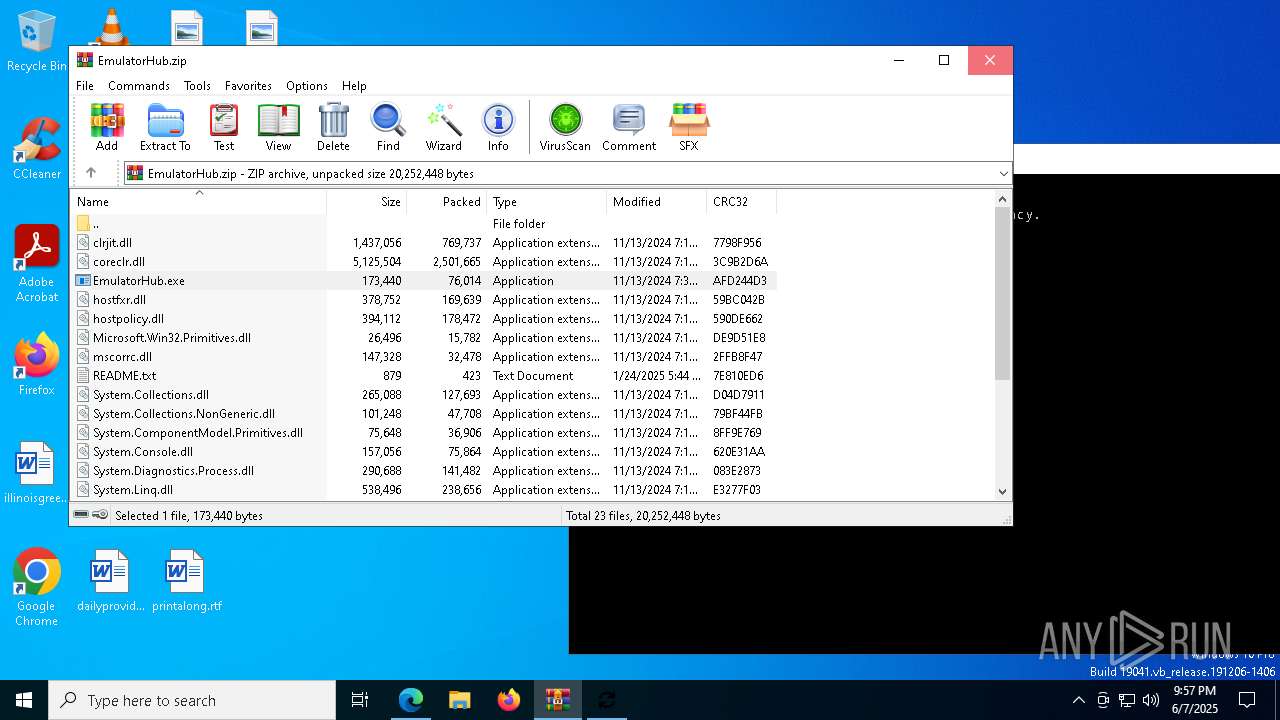Image resolution: width=1280 pixels, height=720 pixels.
Task: Open the Help menu
Action: pos(354,86)
